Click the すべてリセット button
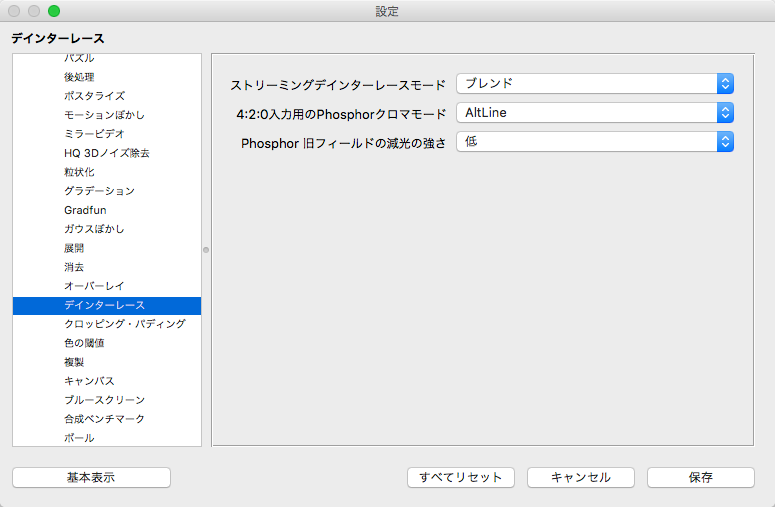Image resolution: width=775 pixels, height=507 pixels. 461,477
